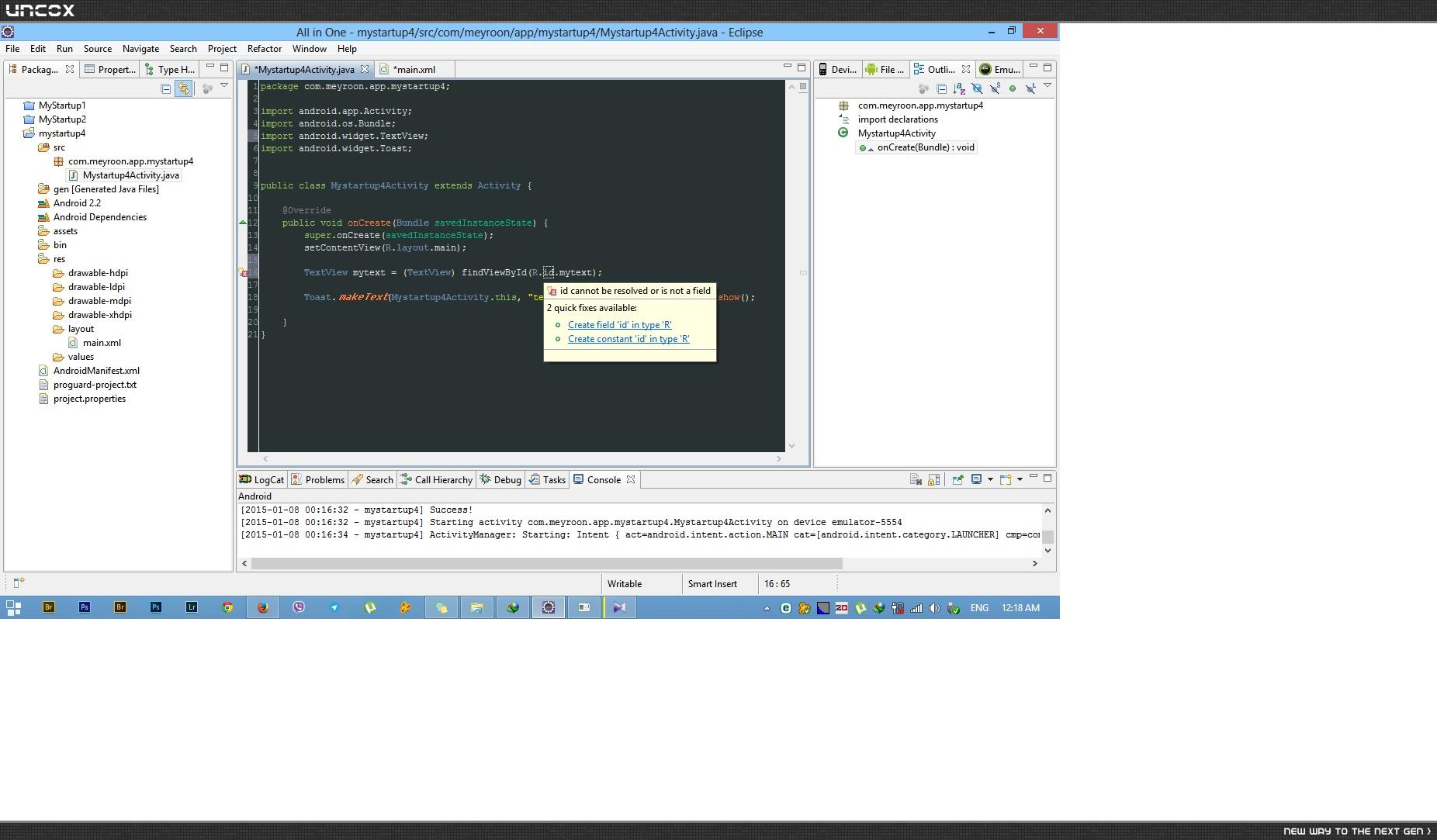Click editor horizontal scroll right arrow
Image resolution: width=1437 pixels, height=840 pixels.
click(779, 459)
